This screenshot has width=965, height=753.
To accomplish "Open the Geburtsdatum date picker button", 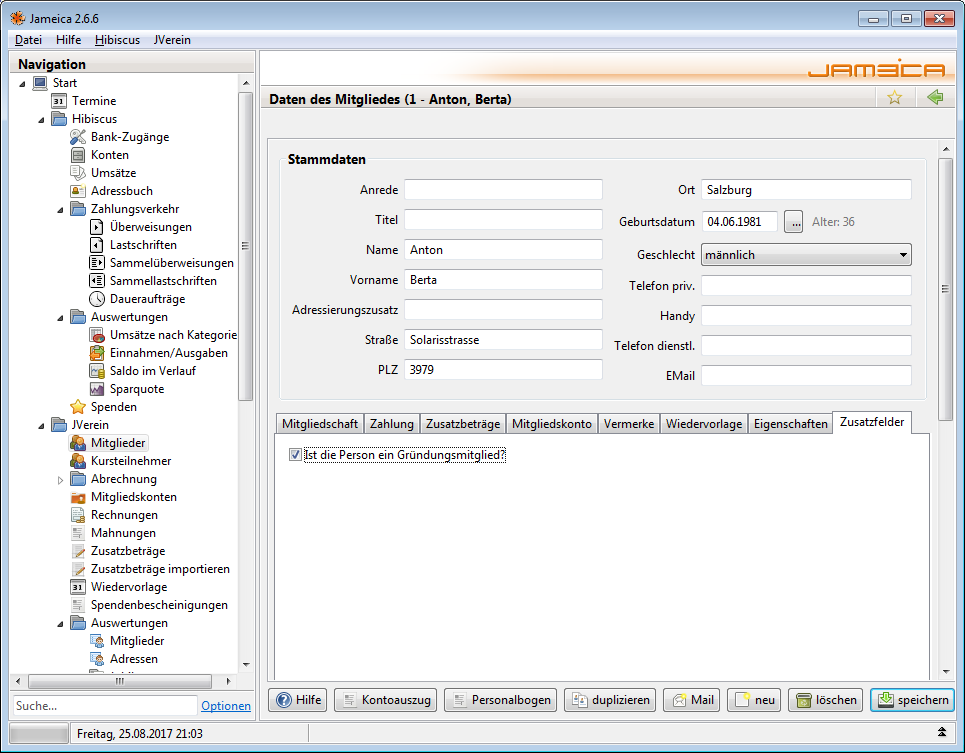I will click(793, 222).
